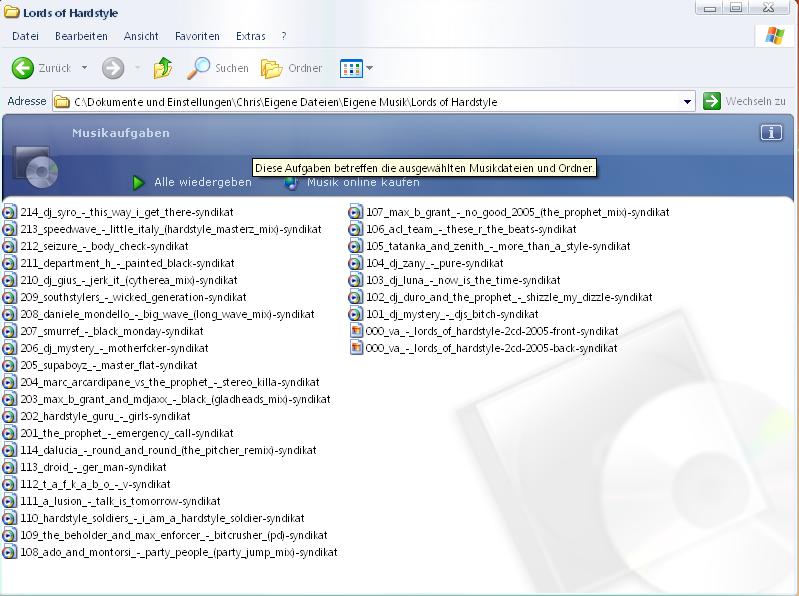Click the info icon in Musikaufgaben header

point(770,133)
